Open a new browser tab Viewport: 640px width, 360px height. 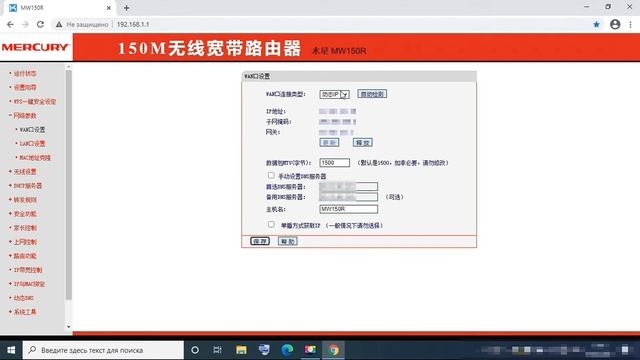(127, 8)
